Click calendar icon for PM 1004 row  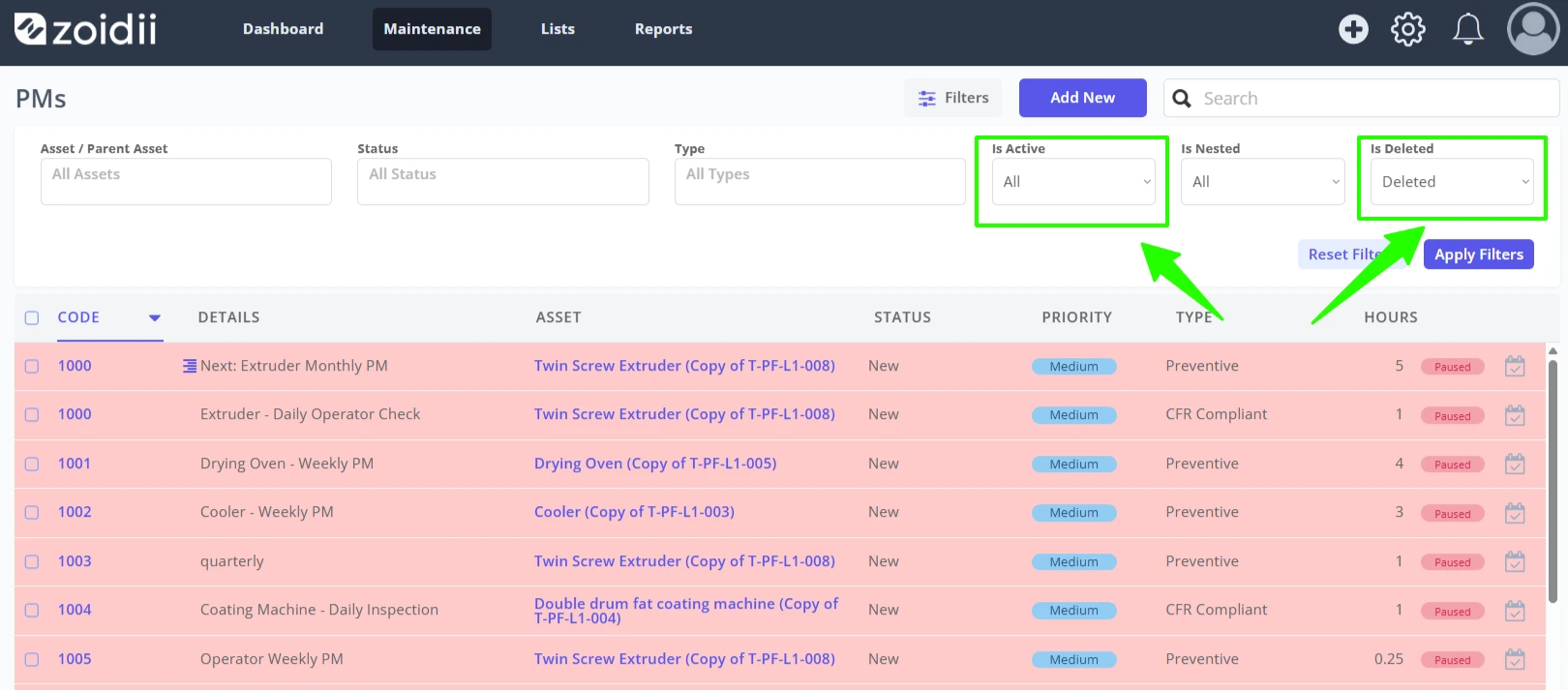click(1515, 611)
